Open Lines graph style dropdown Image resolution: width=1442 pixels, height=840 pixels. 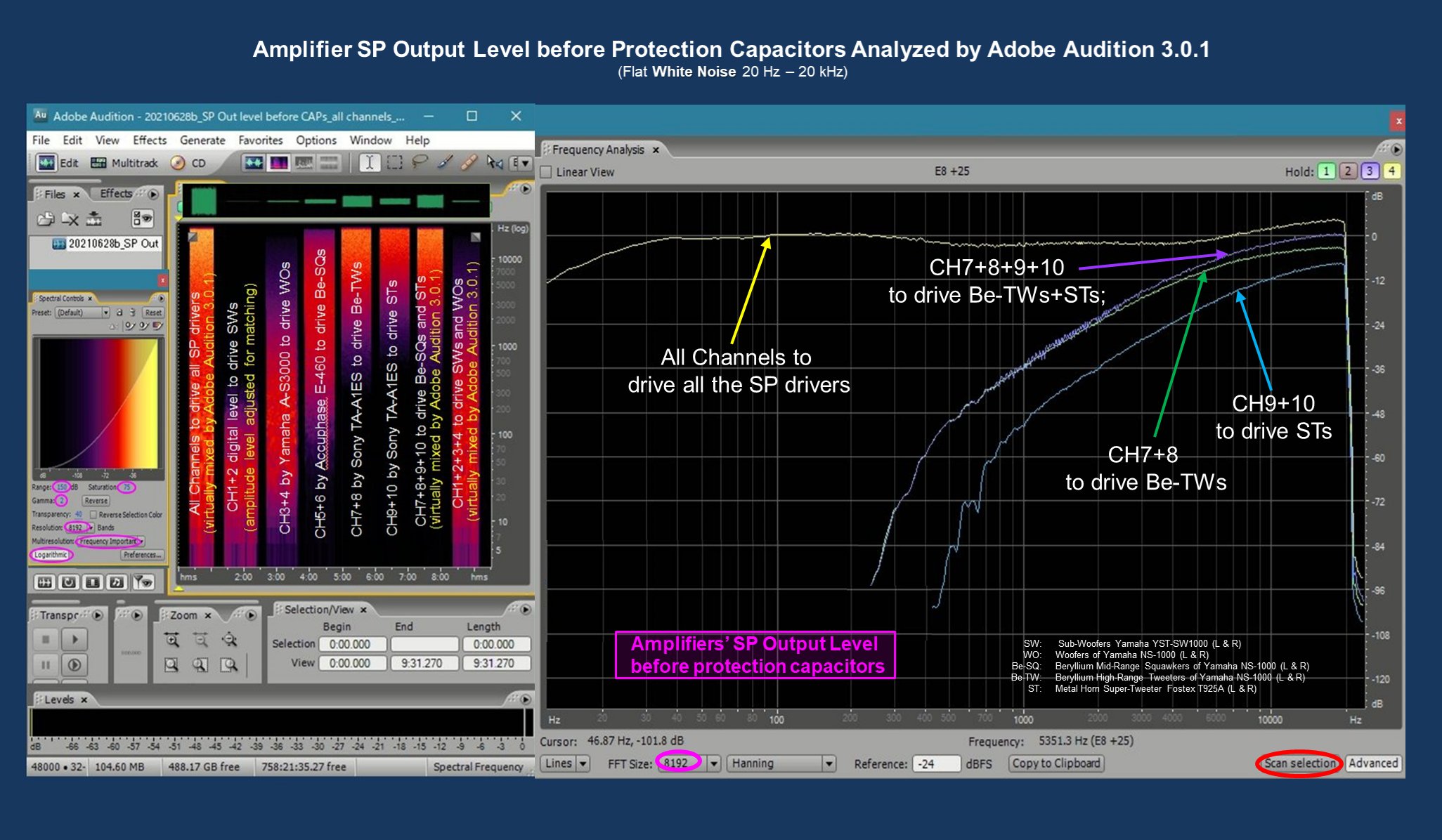(566, 763)
